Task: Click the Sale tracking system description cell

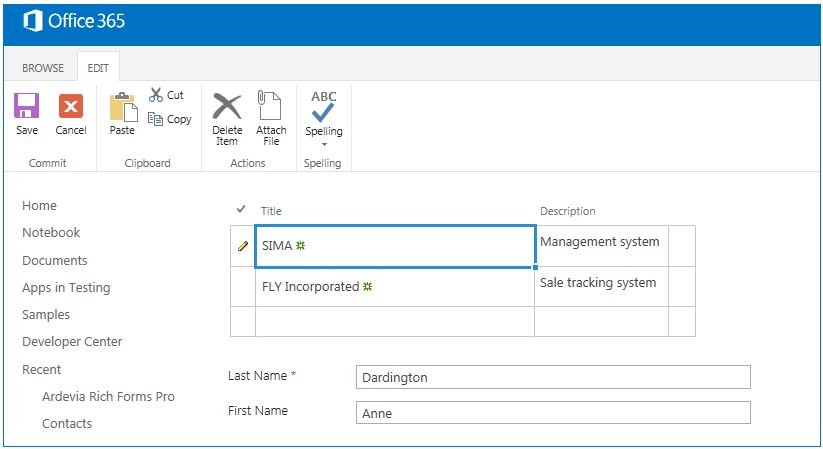Action: click(602, 287)
